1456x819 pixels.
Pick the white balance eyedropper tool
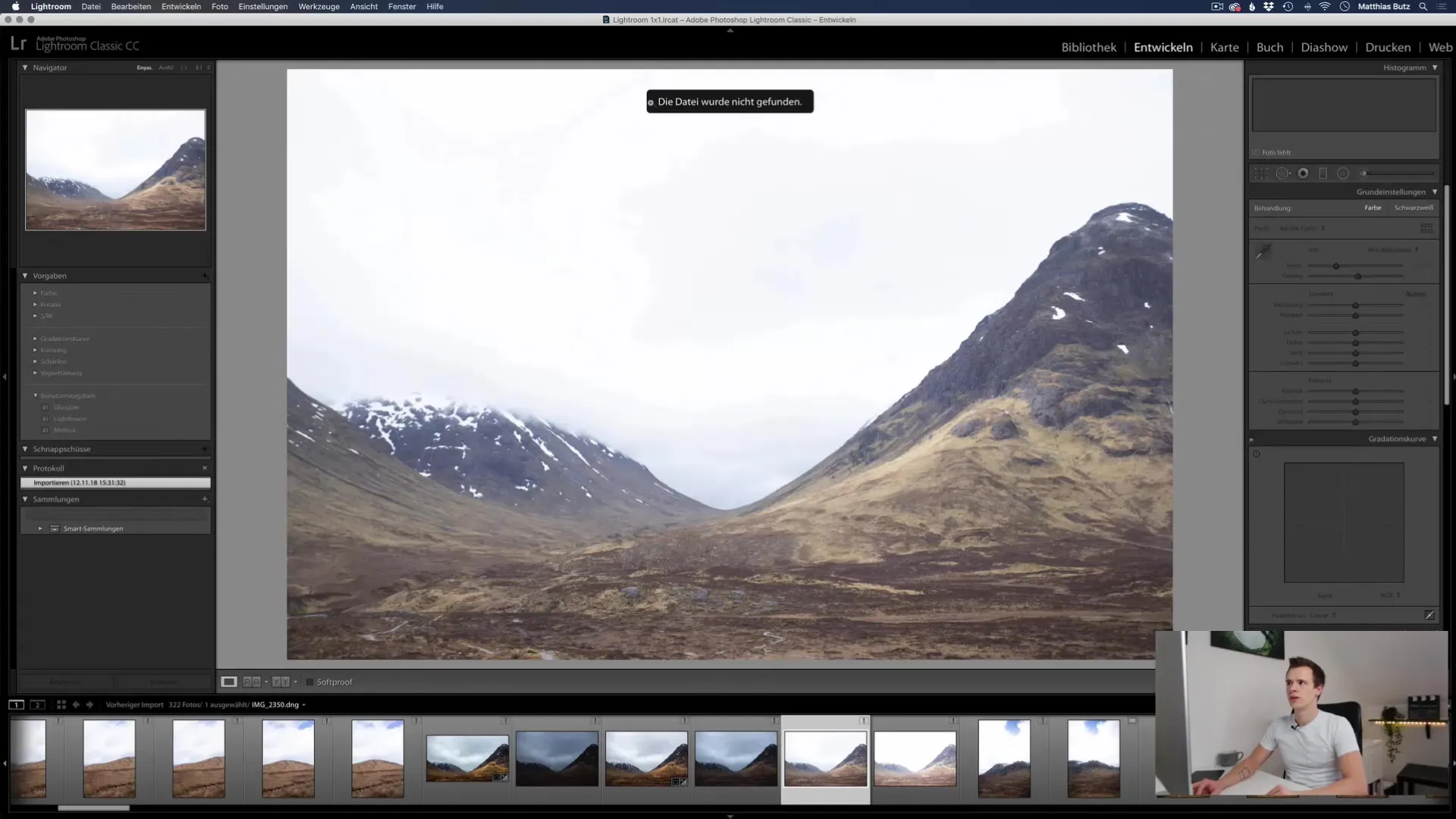(1263, 253)
